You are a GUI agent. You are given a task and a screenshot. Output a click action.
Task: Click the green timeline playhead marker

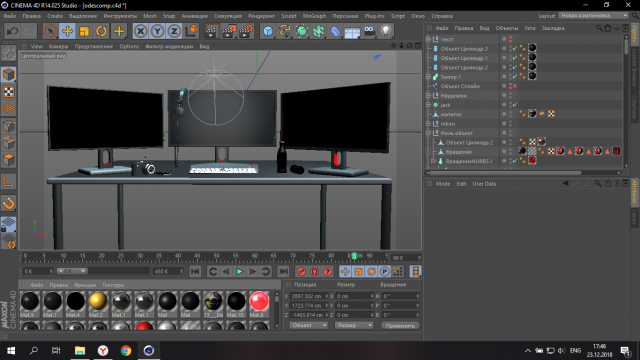(354, 256)
